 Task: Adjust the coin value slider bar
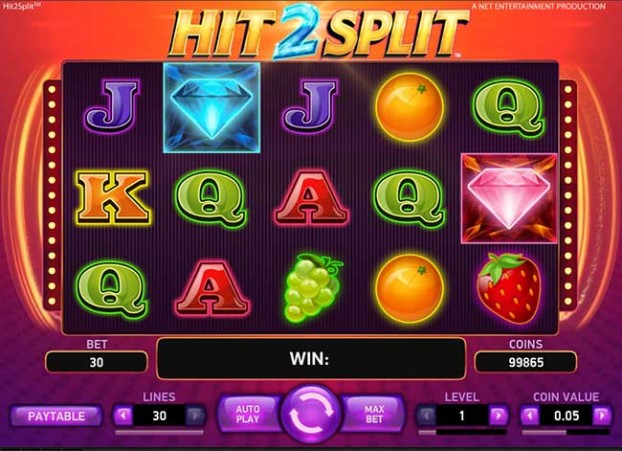566,432
